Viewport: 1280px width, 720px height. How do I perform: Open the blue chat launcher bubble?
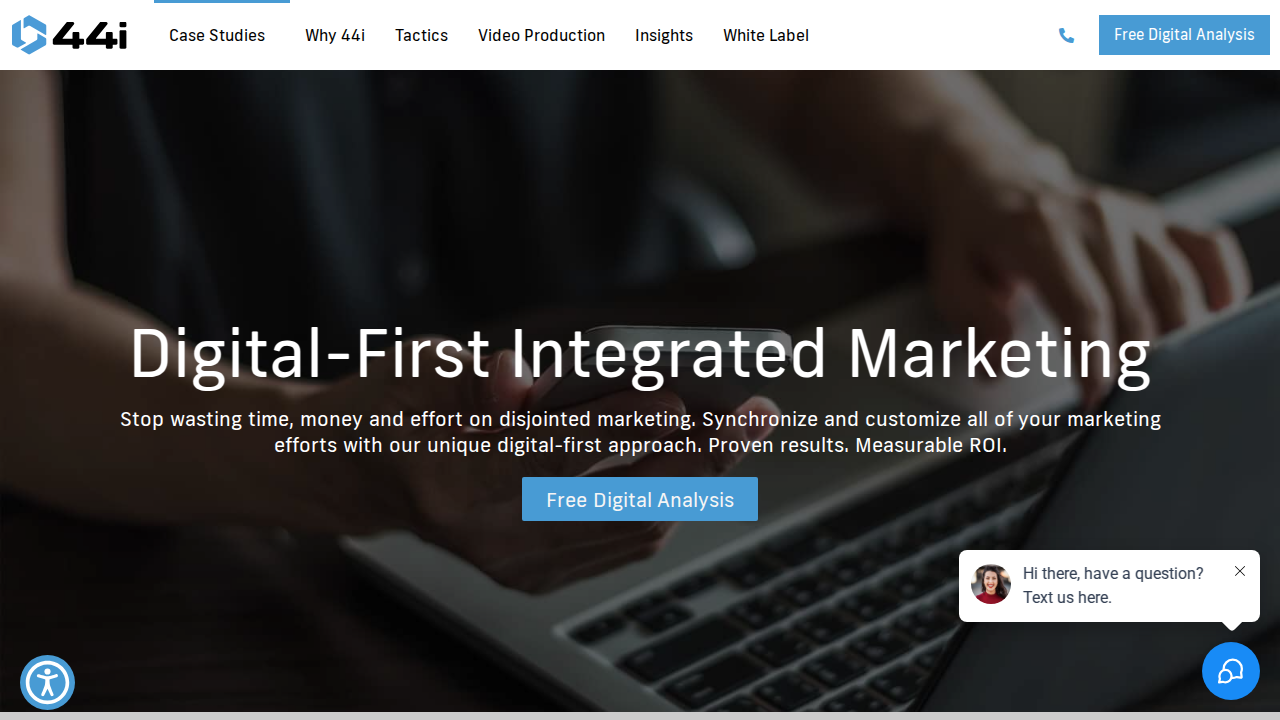(x=1230, y=671)
